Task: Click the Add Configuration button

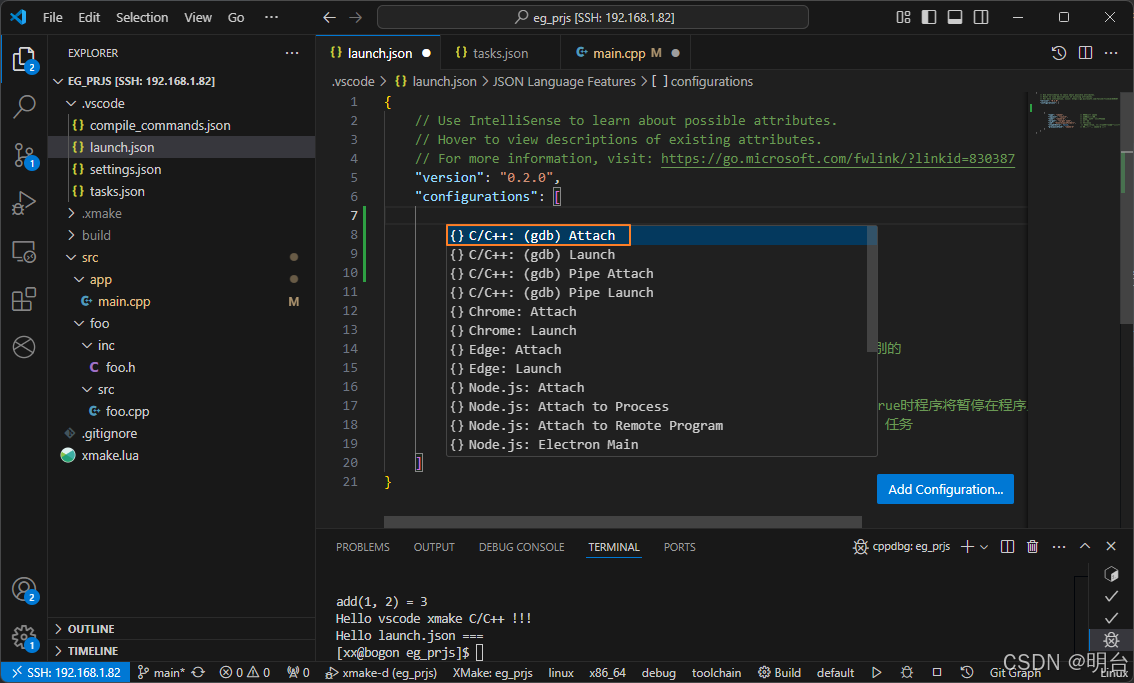Action: coord(945,489)
